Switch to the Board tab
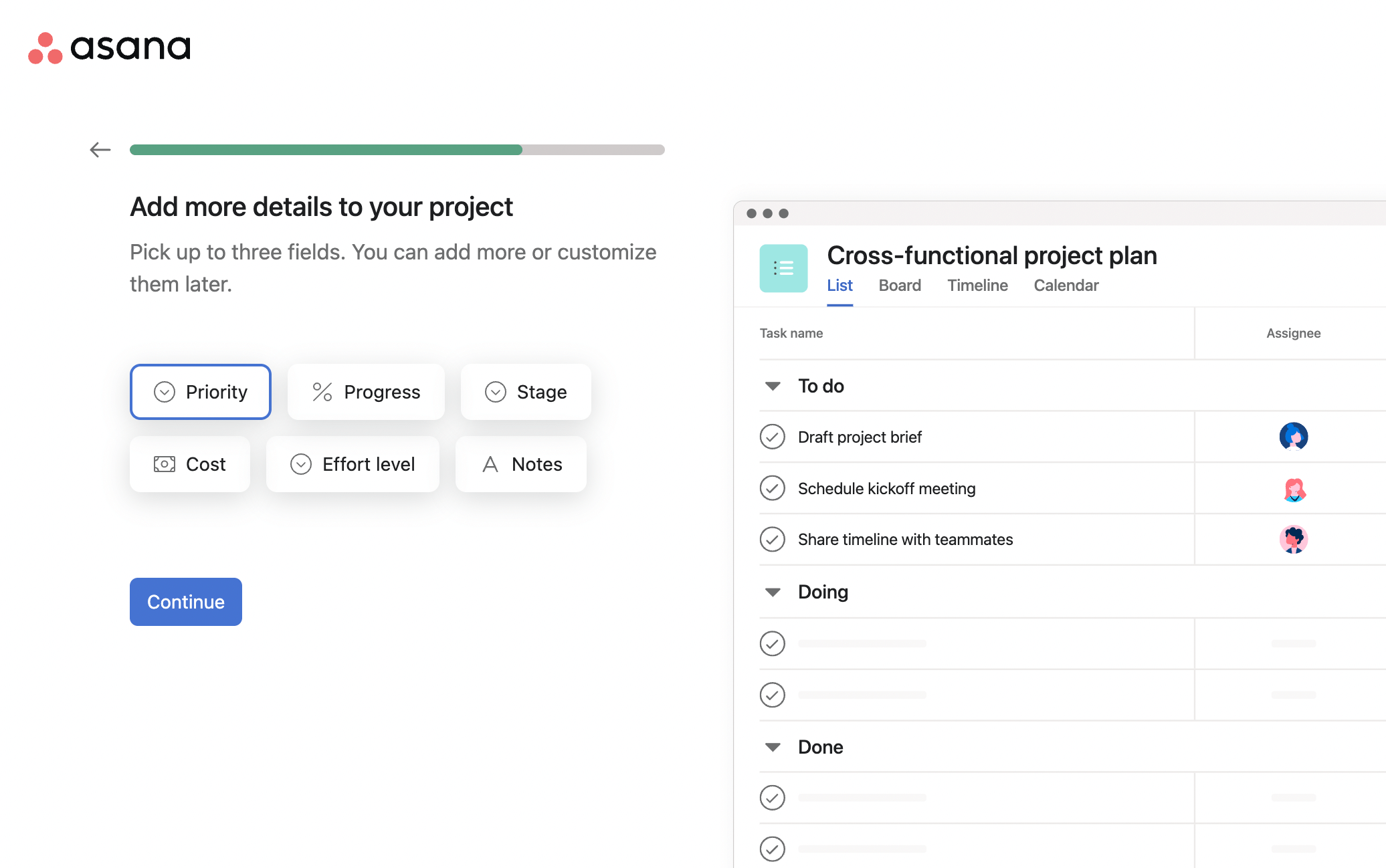Viewport: 1386px width, 868px height. click(x=900, y=286)
